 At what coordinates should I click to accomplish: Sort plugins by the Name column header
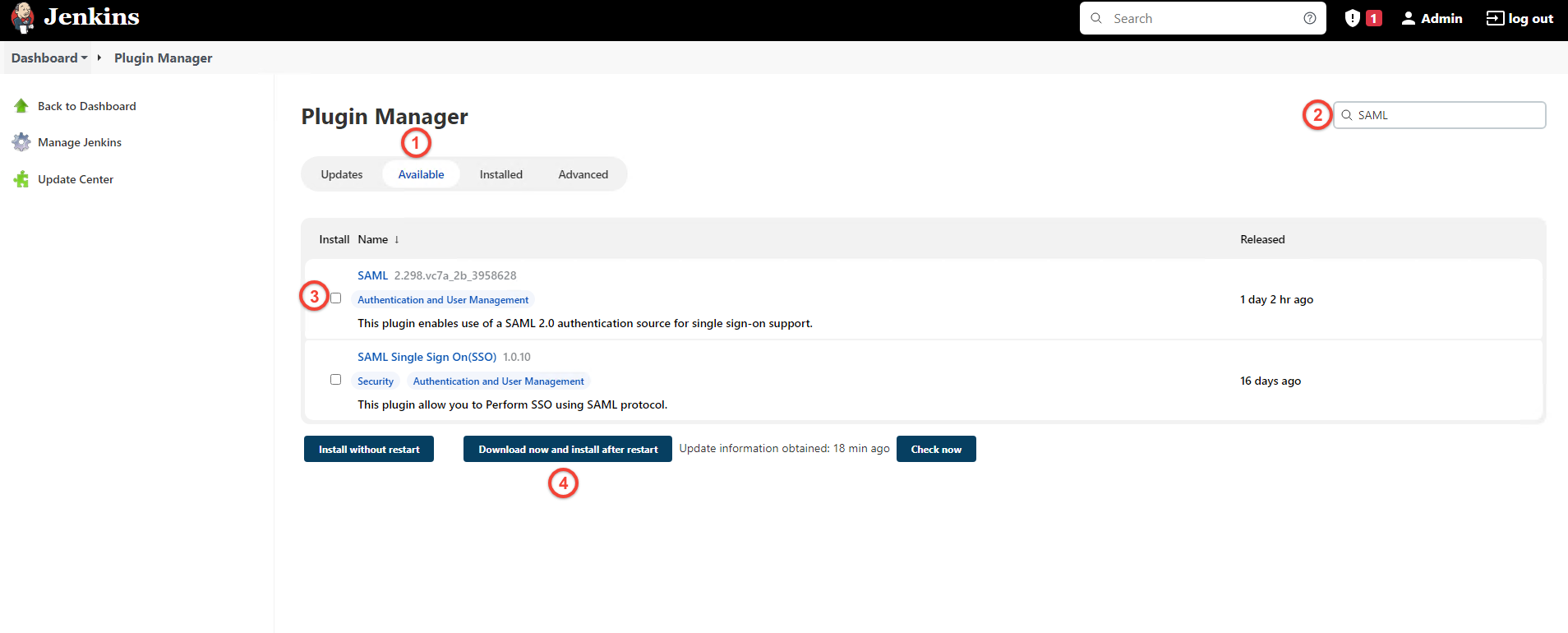pyautogui.click(x=373, y=239)
